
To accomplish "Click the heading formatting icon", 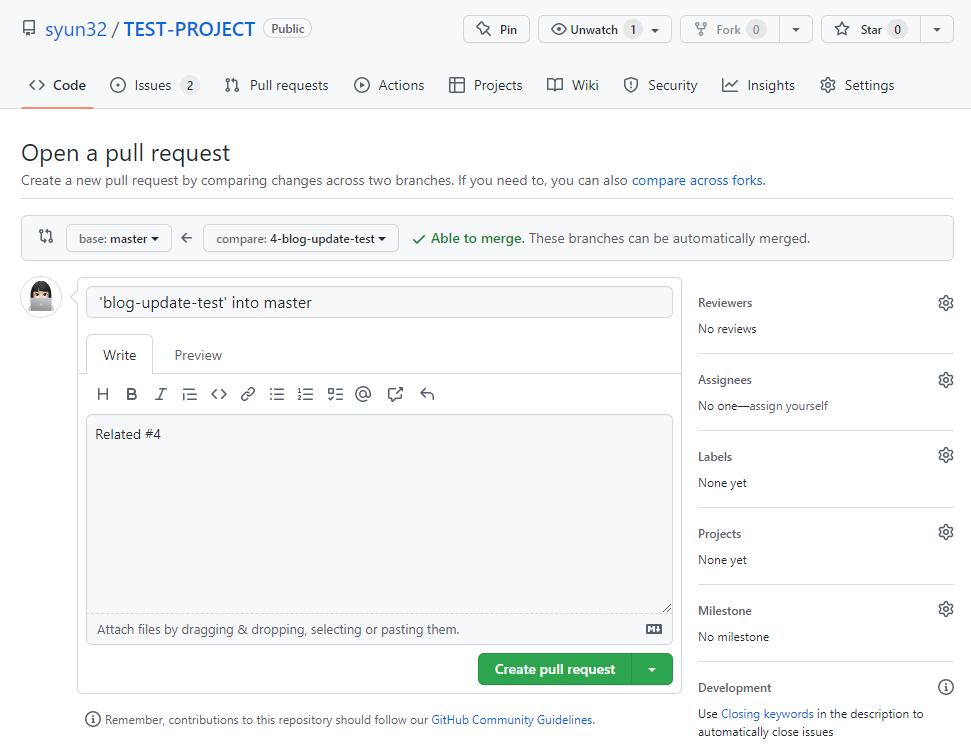I will click(x=103, y=394).
